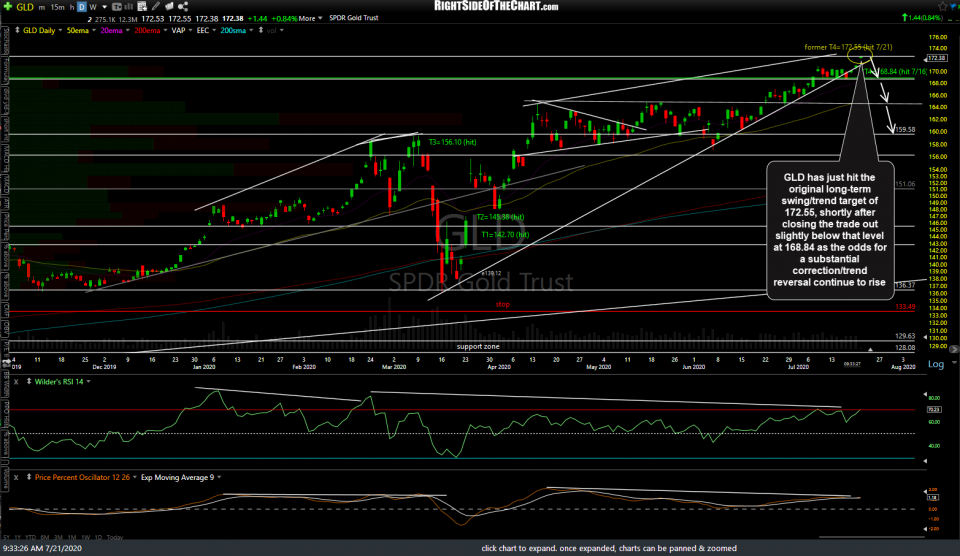
Task: Click the share chart icon
Action: tap(182, 7)
